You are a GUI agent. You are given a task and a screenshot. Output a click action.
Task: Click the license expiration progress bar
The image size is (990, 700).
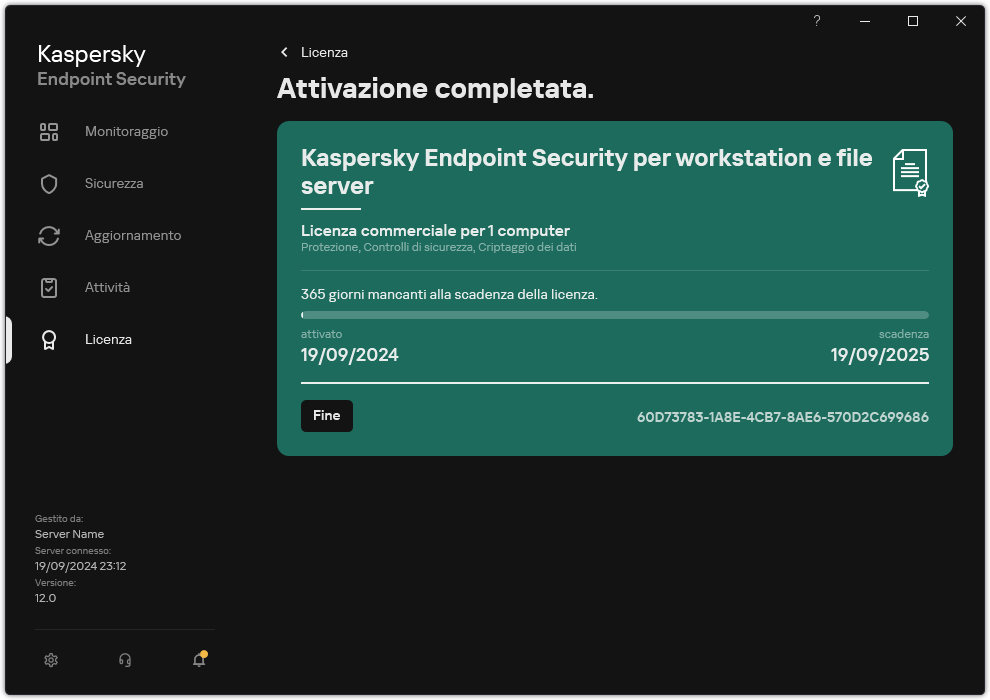point(614,315)
